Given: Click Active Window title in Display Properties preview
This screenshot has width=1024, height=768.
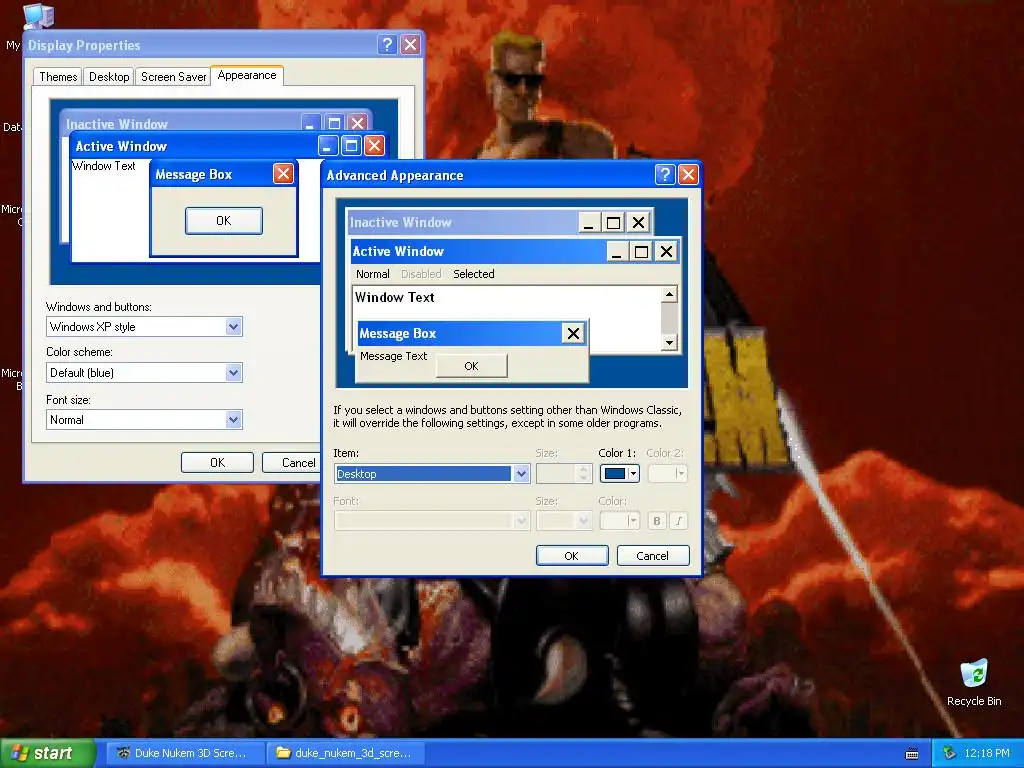Looking at the screenshot, I should pos(121,146).
